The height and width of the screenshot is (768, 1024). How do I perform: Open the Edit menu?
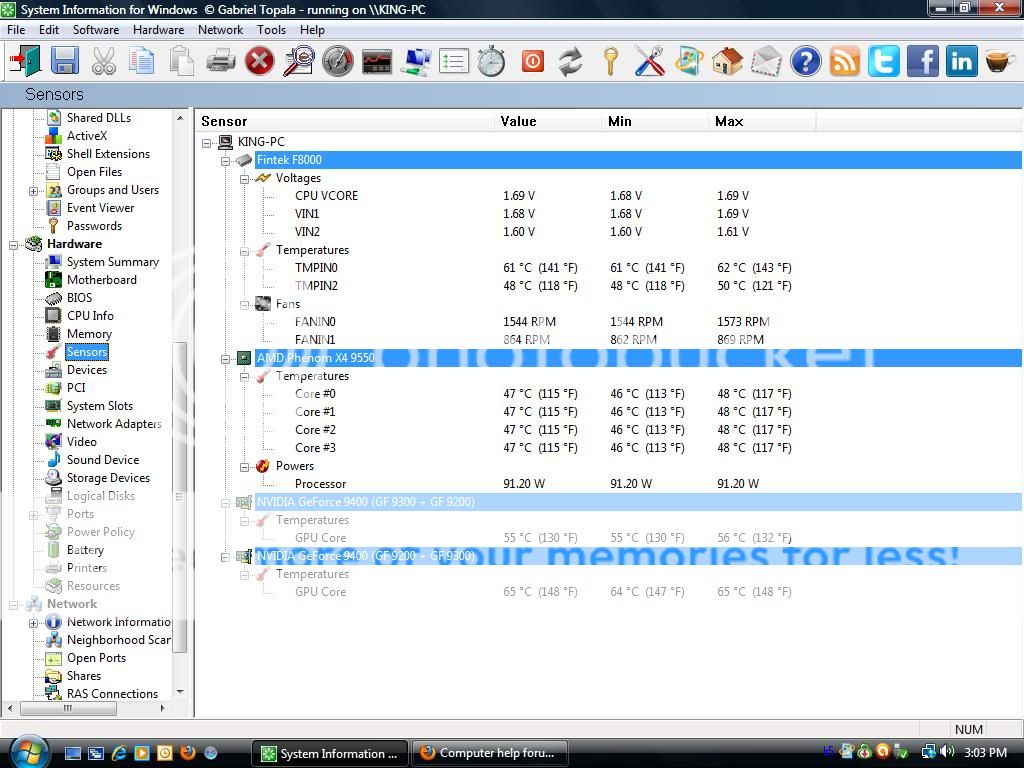click(49, 30)
